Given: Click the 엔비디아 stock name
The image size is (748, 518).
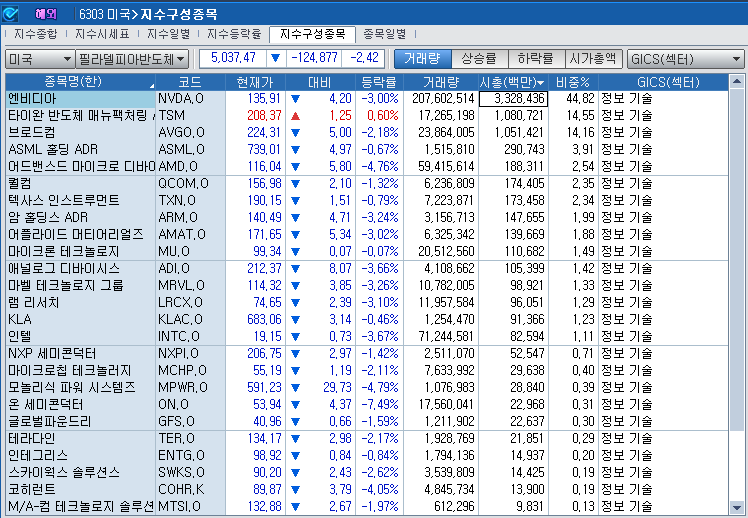Looking at the screenshot, I should pyautogui.click(x=33, y=99).
